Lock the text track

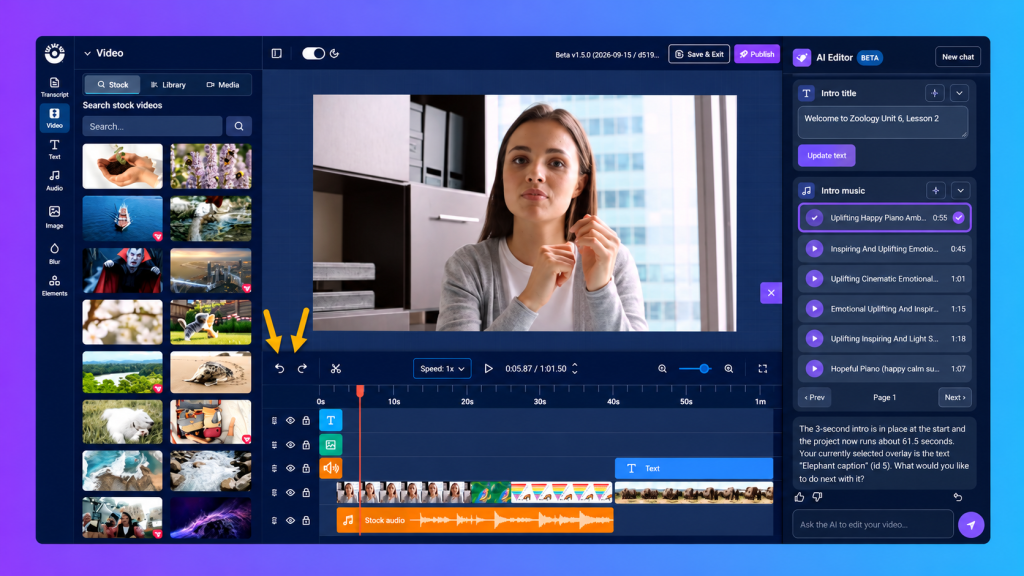point(306,421)
